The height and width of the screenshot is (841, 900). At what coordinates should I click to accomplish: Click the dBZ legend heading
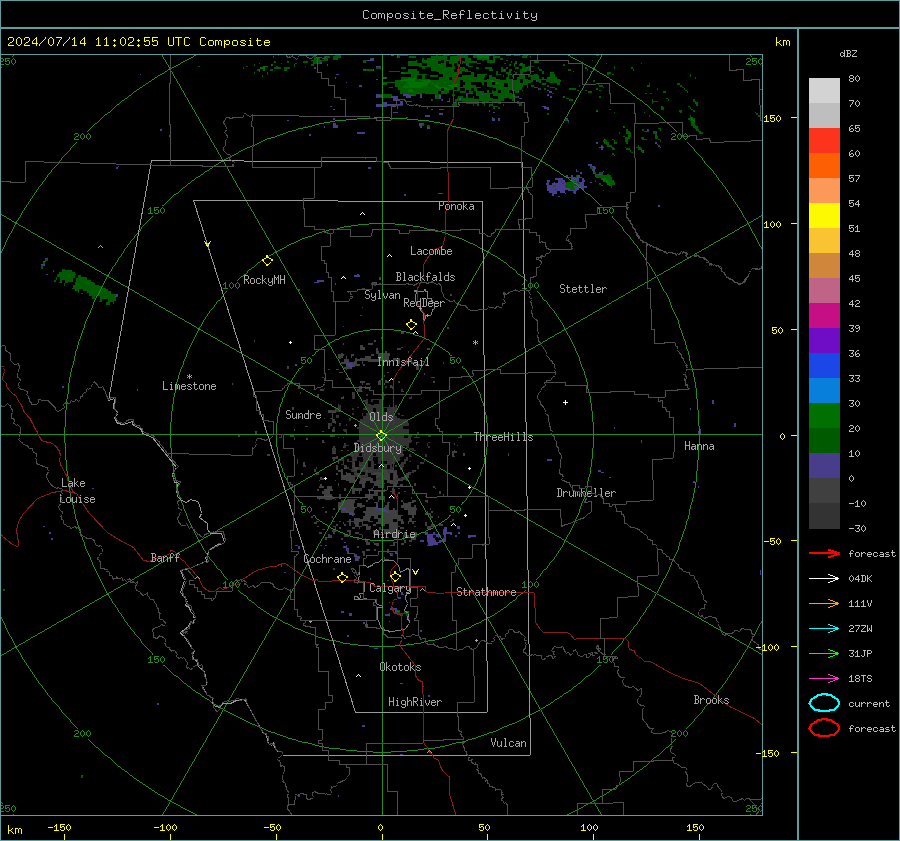click(848, 53)
